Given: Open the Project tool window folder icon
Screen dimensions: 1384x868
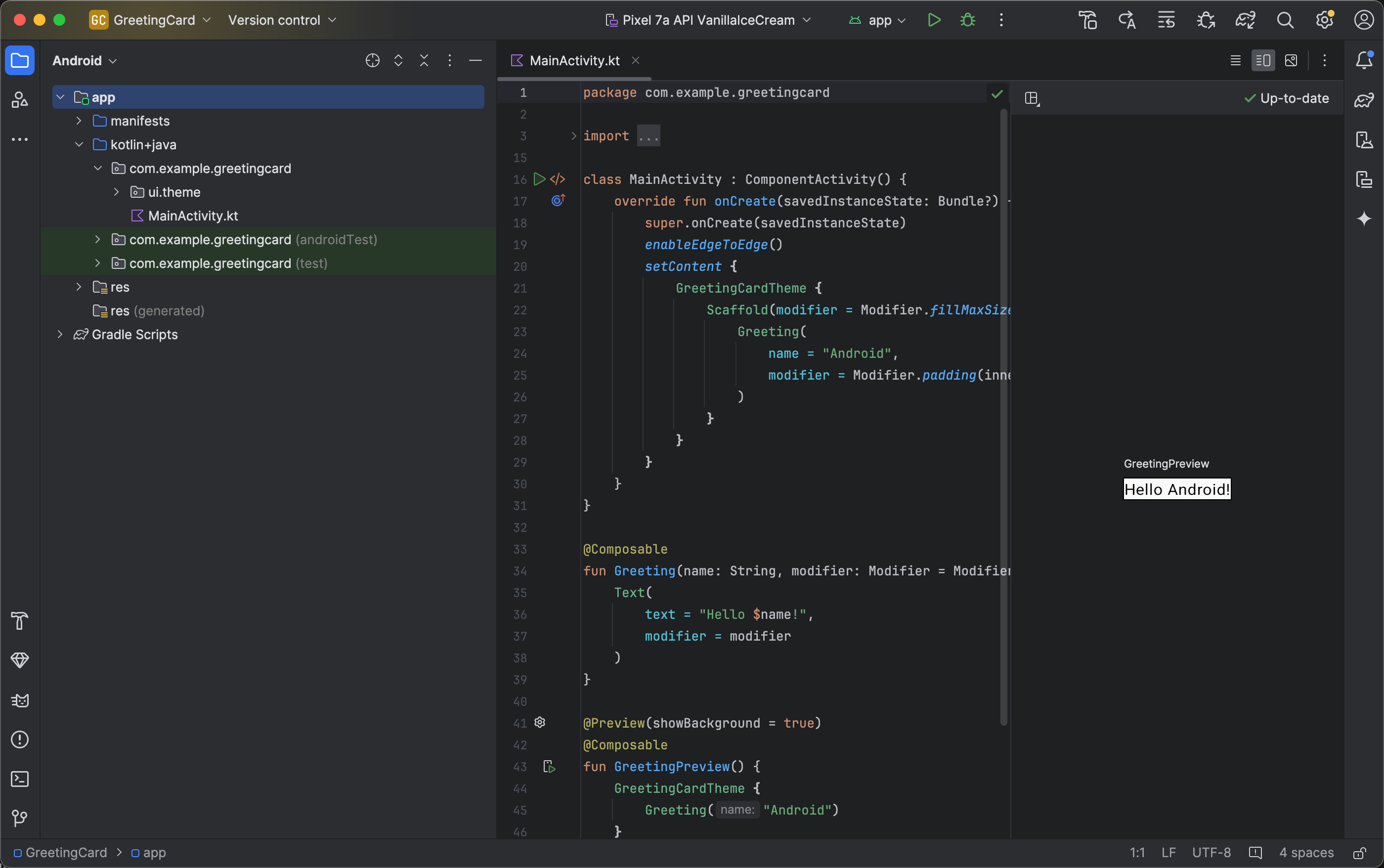Looking at the screenshot, I should [x=19, y=60].
